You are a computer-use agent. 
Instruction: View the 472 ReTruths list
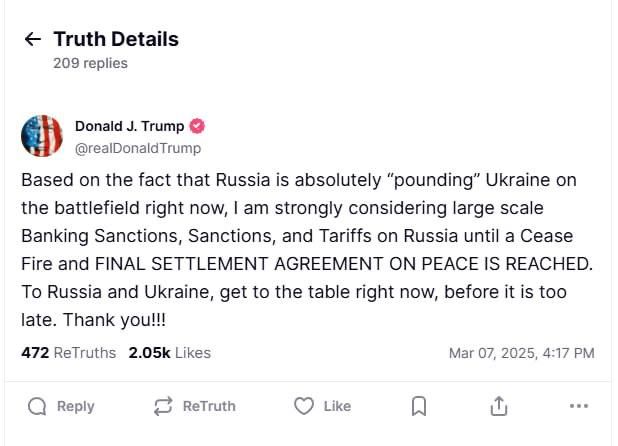[68, 353]
